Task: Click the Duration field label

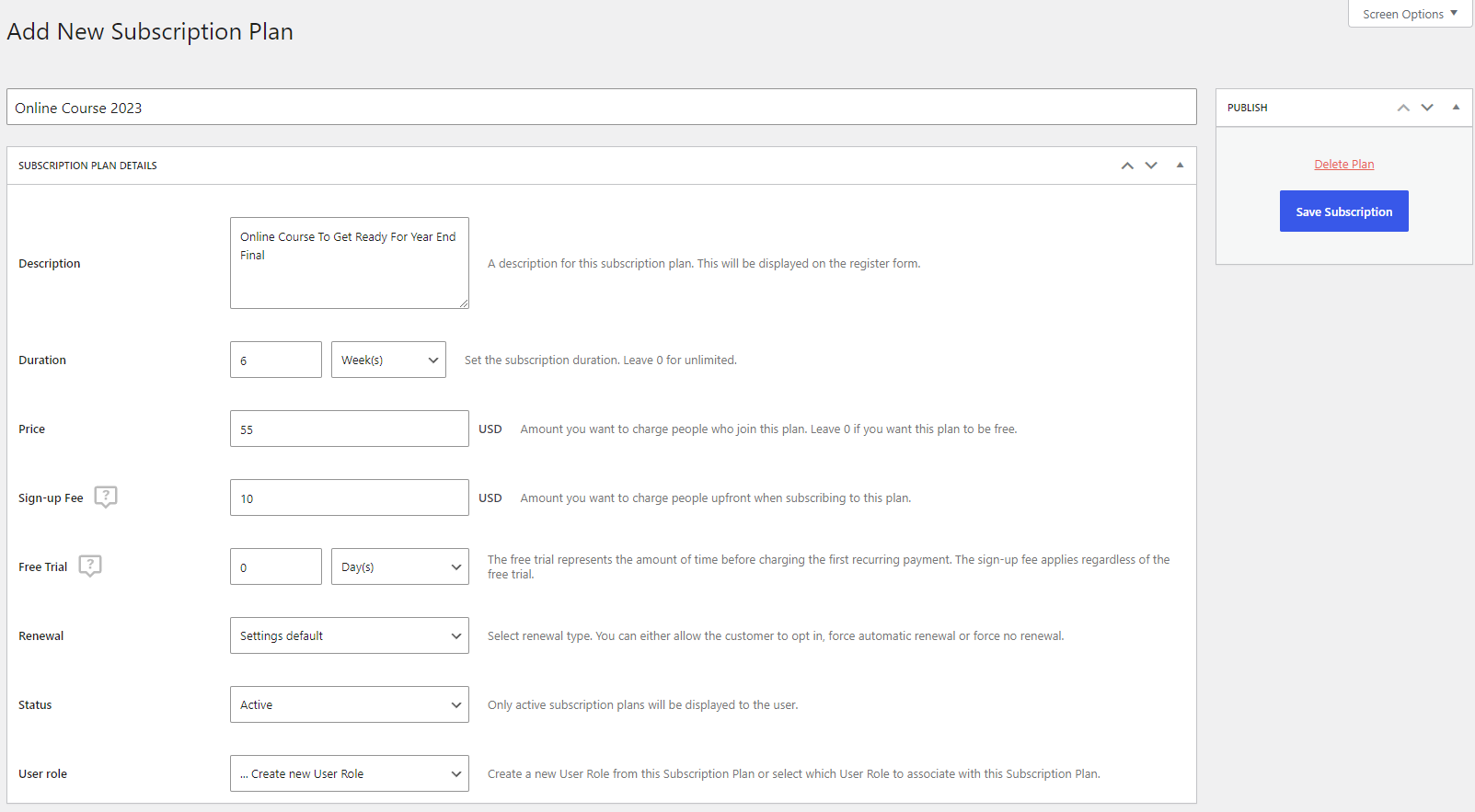Action: point(42,360)
